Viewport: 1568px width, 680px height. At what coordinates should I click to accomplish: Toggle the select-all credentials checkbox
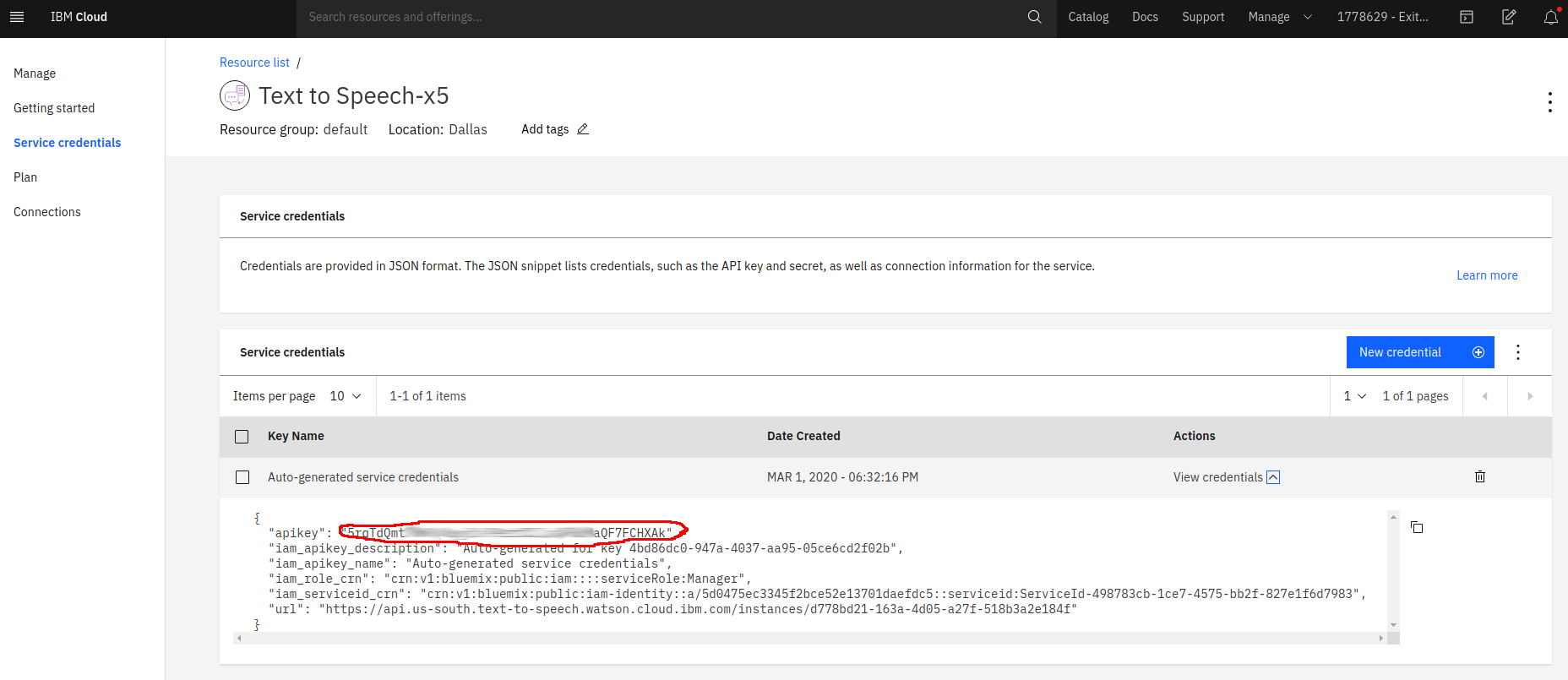click(x=242, y=437)
